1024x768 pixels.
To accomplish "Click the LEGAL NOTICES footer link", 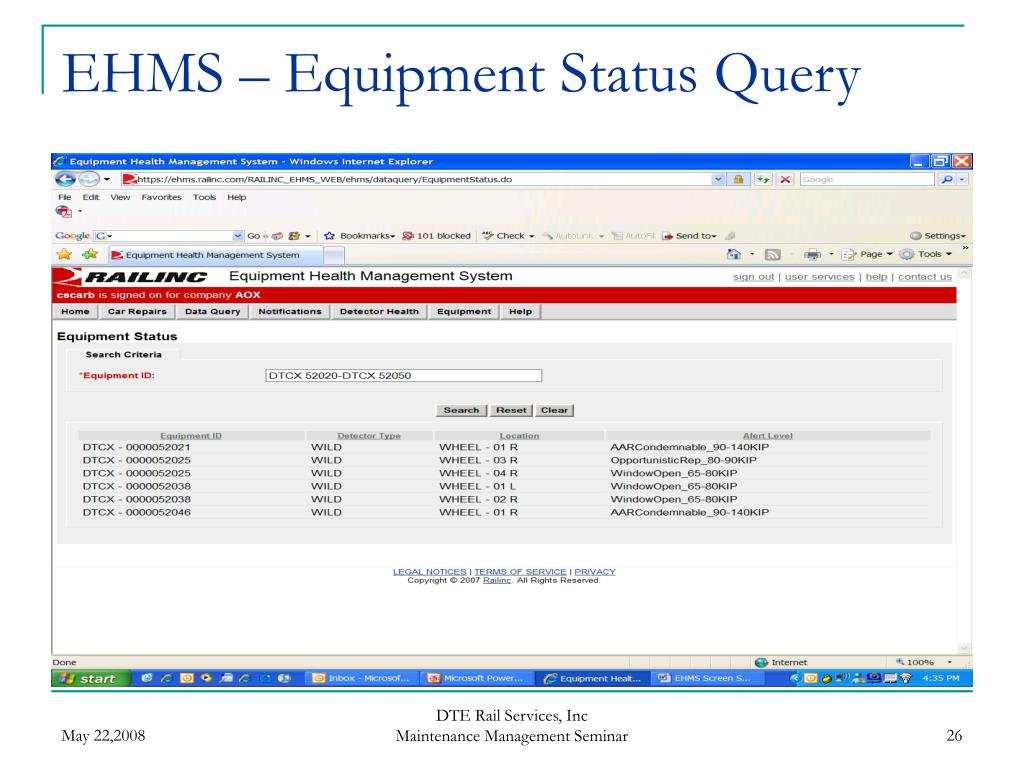I will [429, 571].
